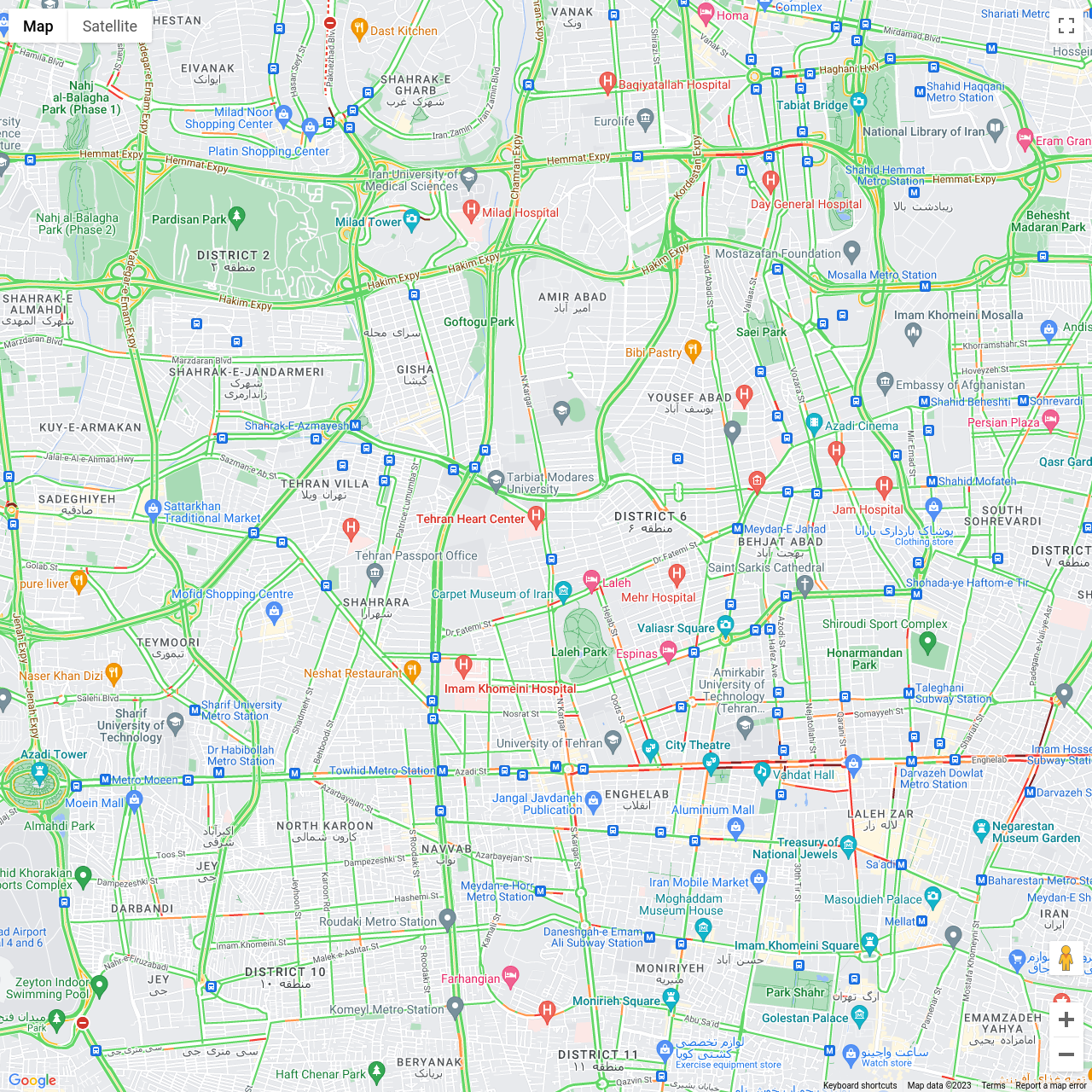Select Saint Sarkis Cathedral marker
This screenshot has height=1092, width=1092.
coord(804,584)
